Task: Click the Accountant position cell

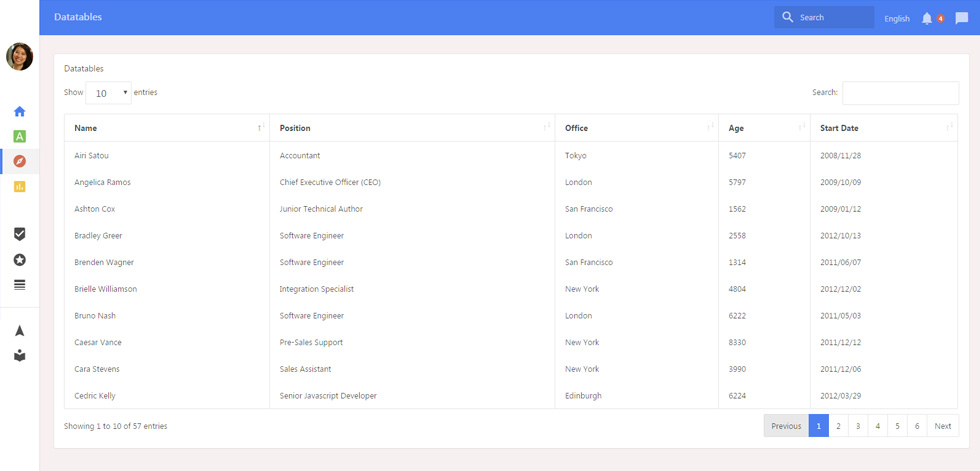Action: click(x=412, y=156)
